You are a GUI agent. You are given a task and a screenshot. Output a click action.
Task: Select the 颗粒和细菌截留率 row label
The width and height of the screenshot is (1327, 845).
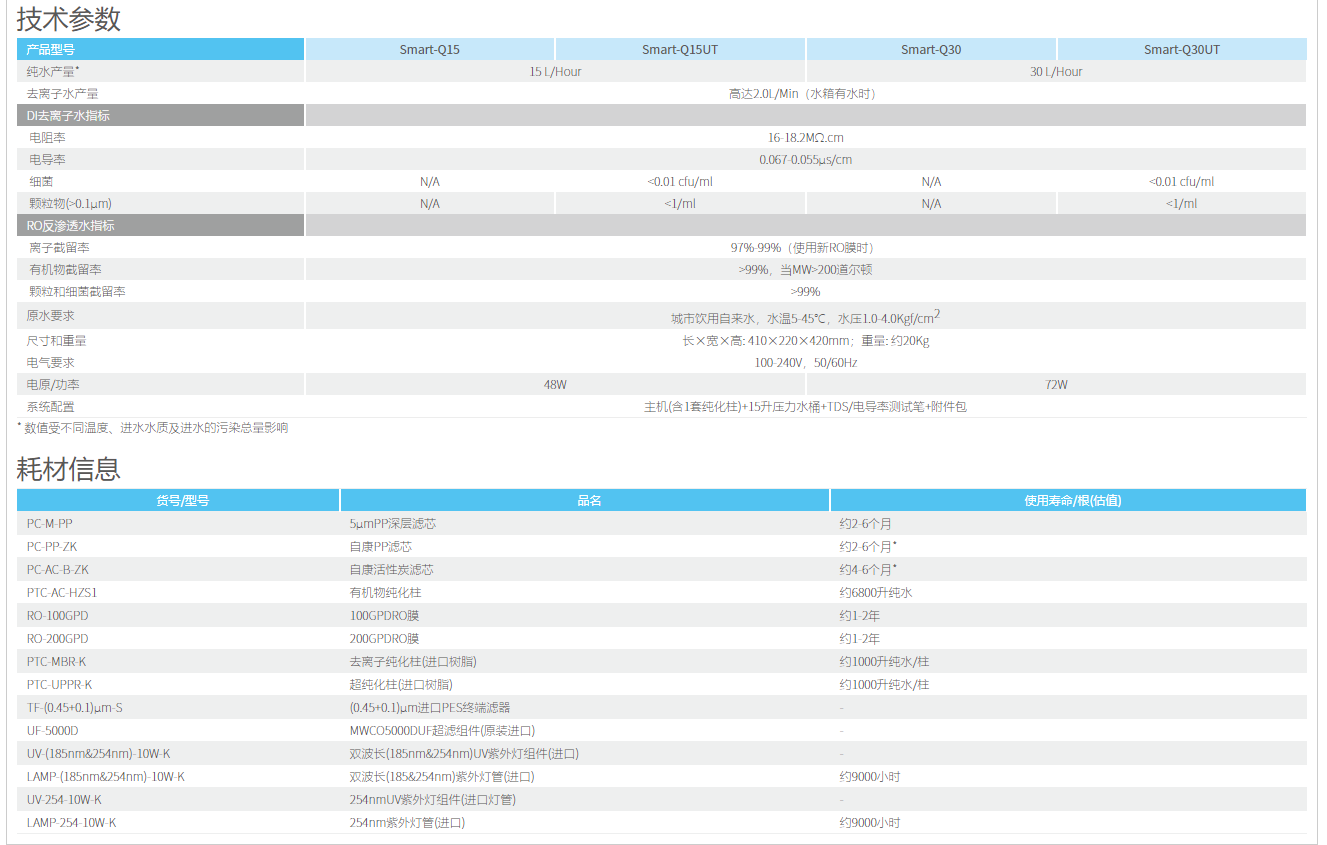(x=77, y=292)
